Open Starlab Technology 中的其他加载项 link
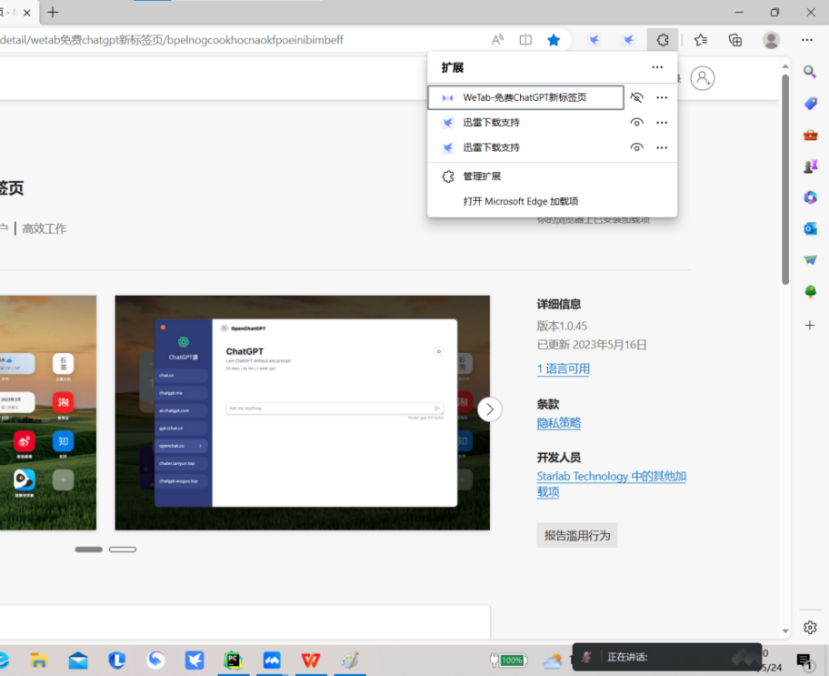Screen dimensions: 829x676 pos(611,484)
